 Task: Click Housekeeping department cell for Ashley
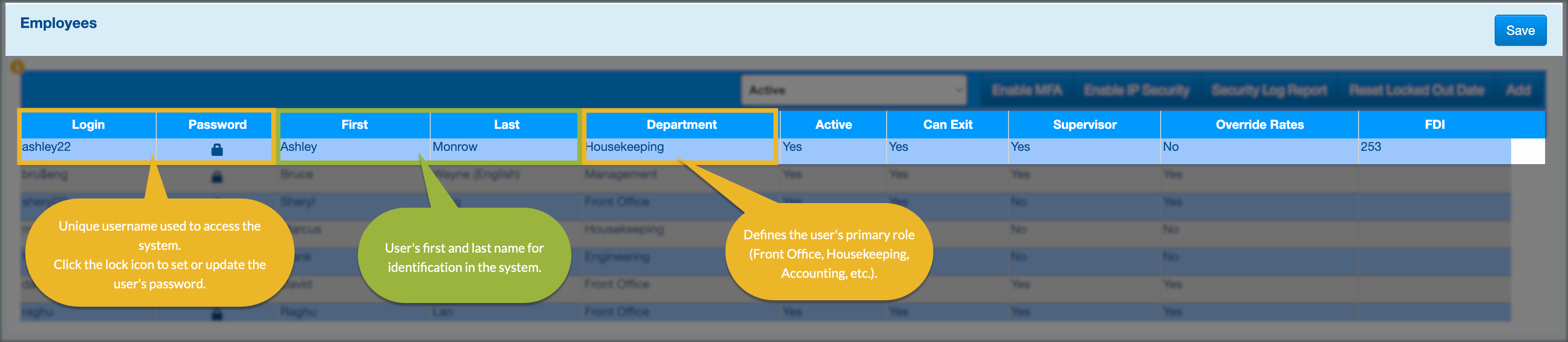[x=625, y=147]
